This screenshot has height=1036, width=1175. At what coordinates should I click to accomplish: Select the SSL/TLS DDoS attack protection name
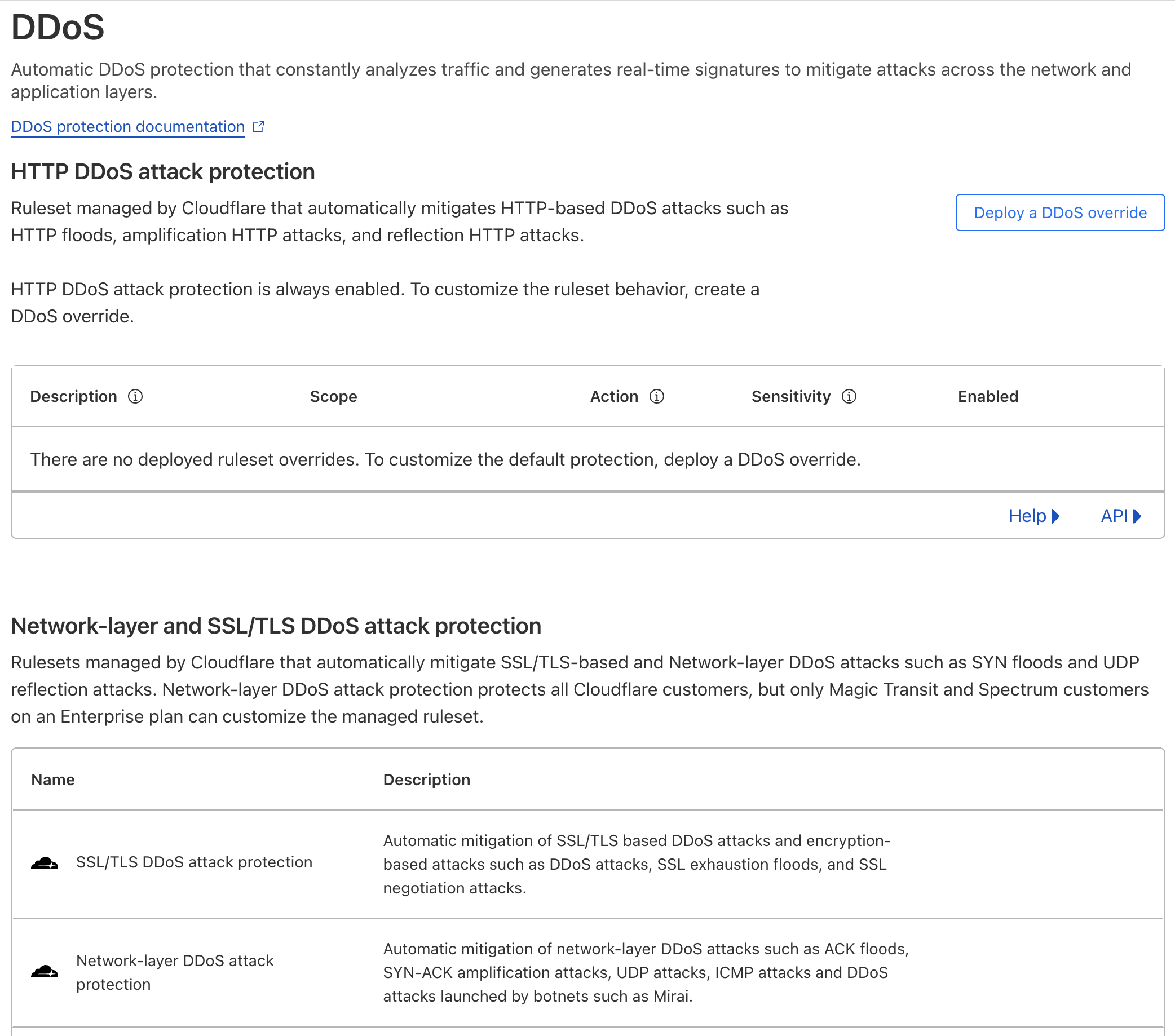click(x=195, y=862)
